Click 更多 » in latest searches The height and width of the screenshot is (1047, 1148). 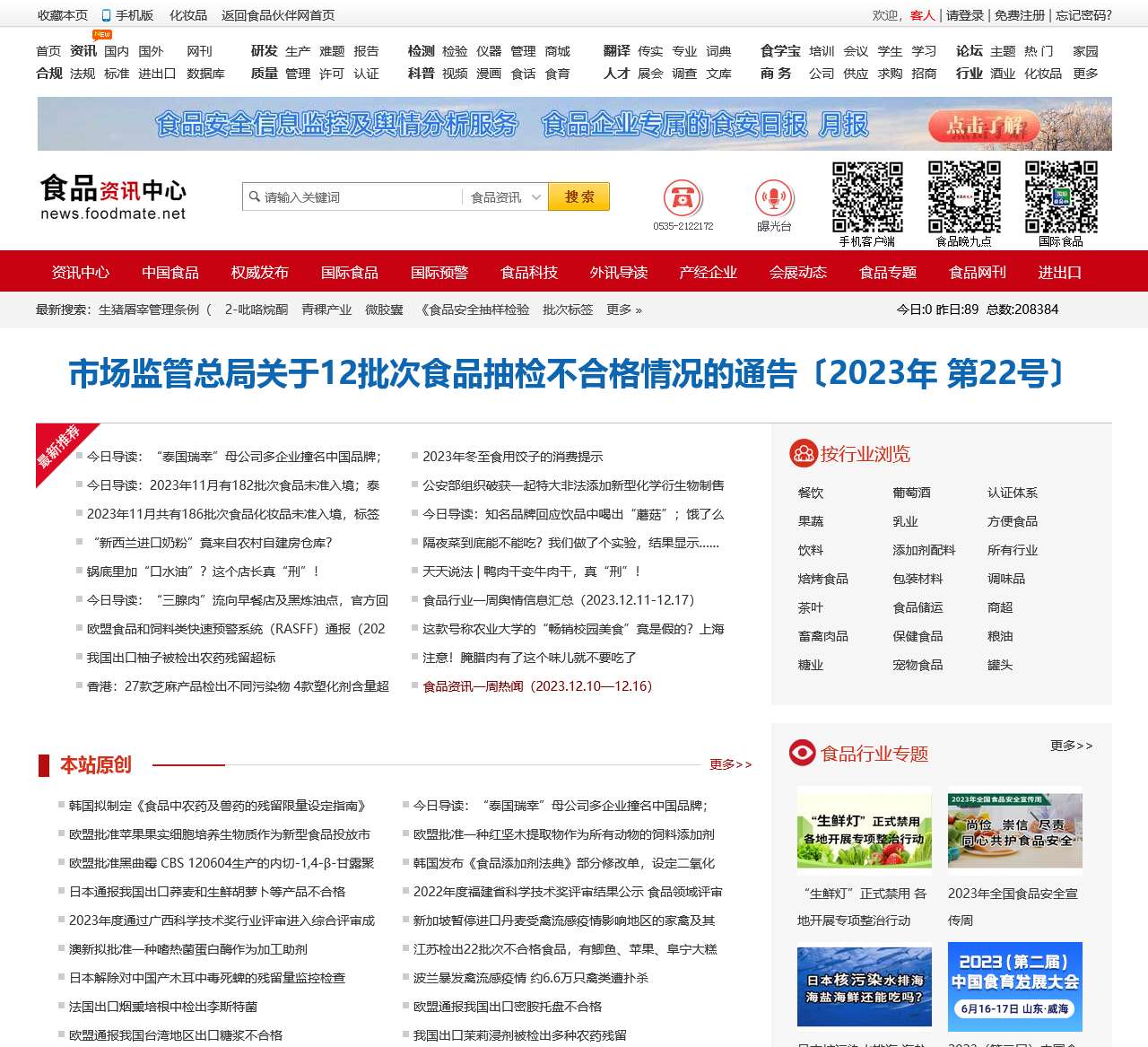click(624, 310)
